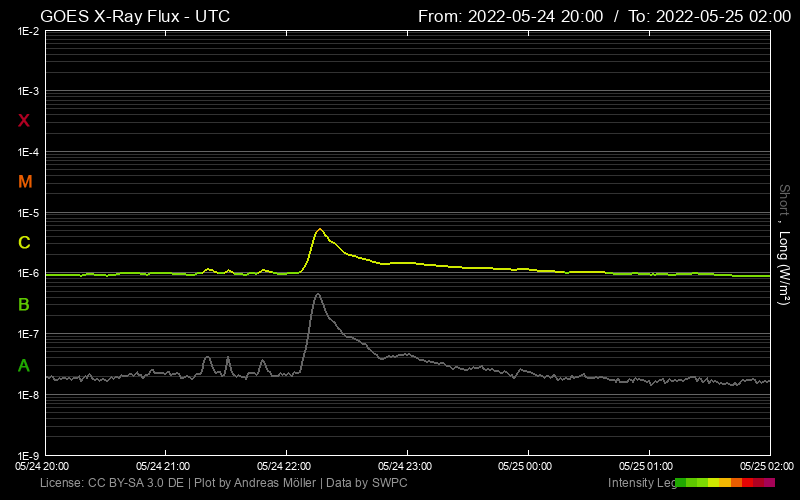
Task: Click the 1E-8 y-axis label
Action: coord(28,395)
